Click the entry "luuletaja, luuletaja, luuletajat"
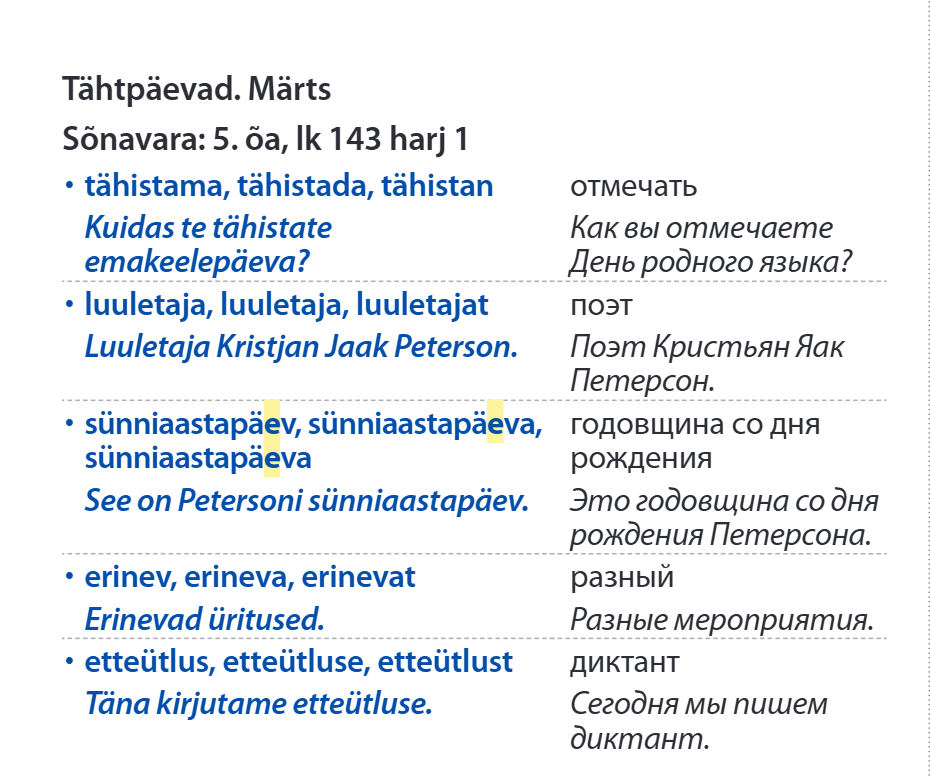Viewport: 930px width, 777px height. (x=287, y=304)
